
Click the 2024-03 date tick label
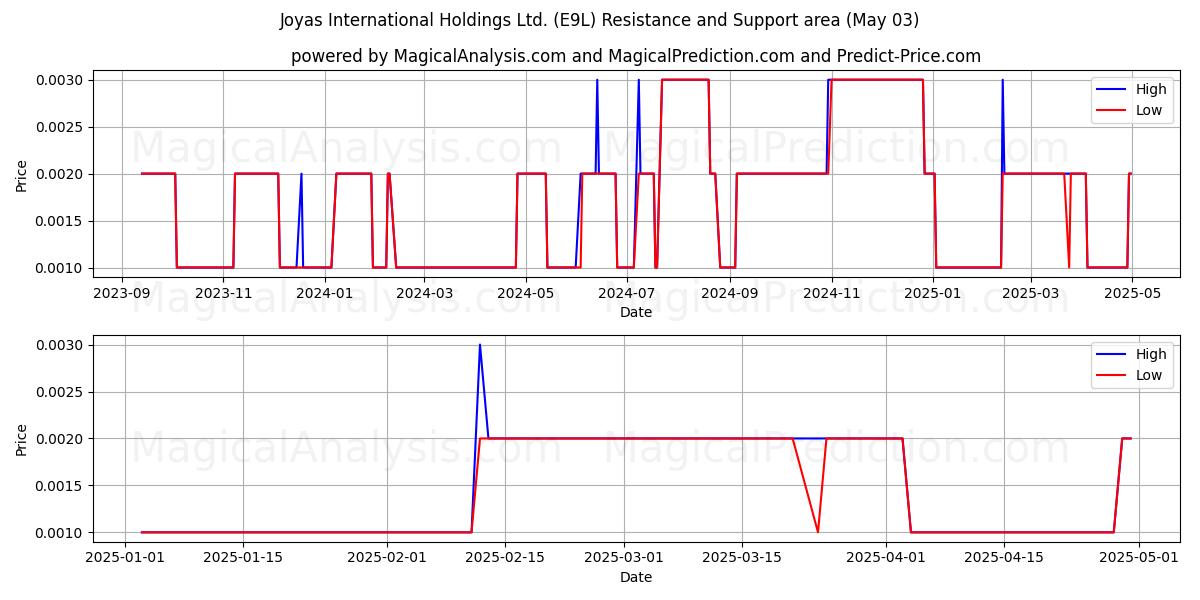[424, 293]
